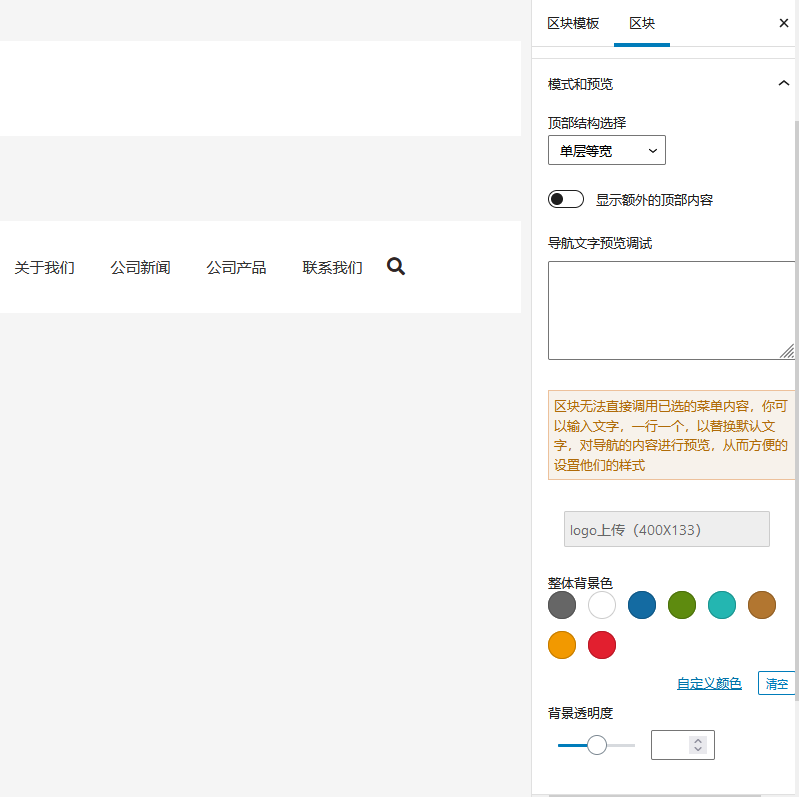
Task: Click the logo上传（400X133）button
Action: click(667, 529)
